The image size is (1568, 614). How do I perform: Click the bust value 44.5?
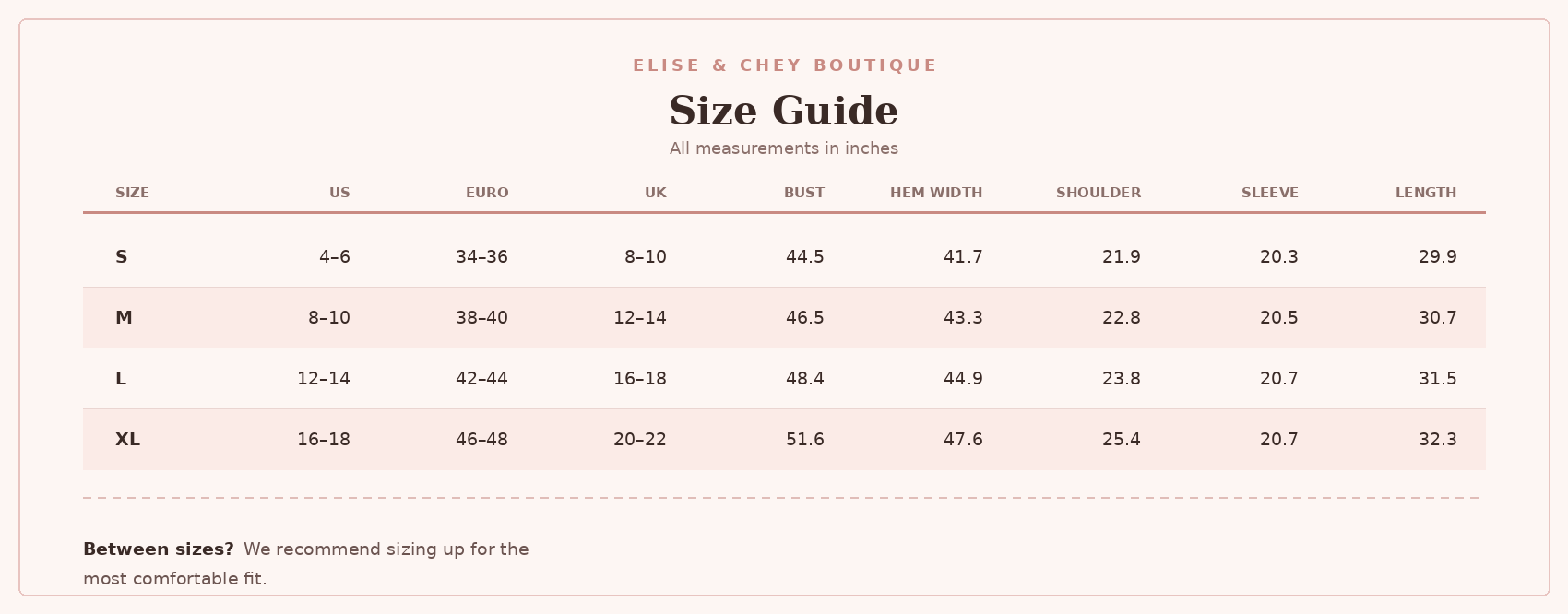[x=805, y=257]
